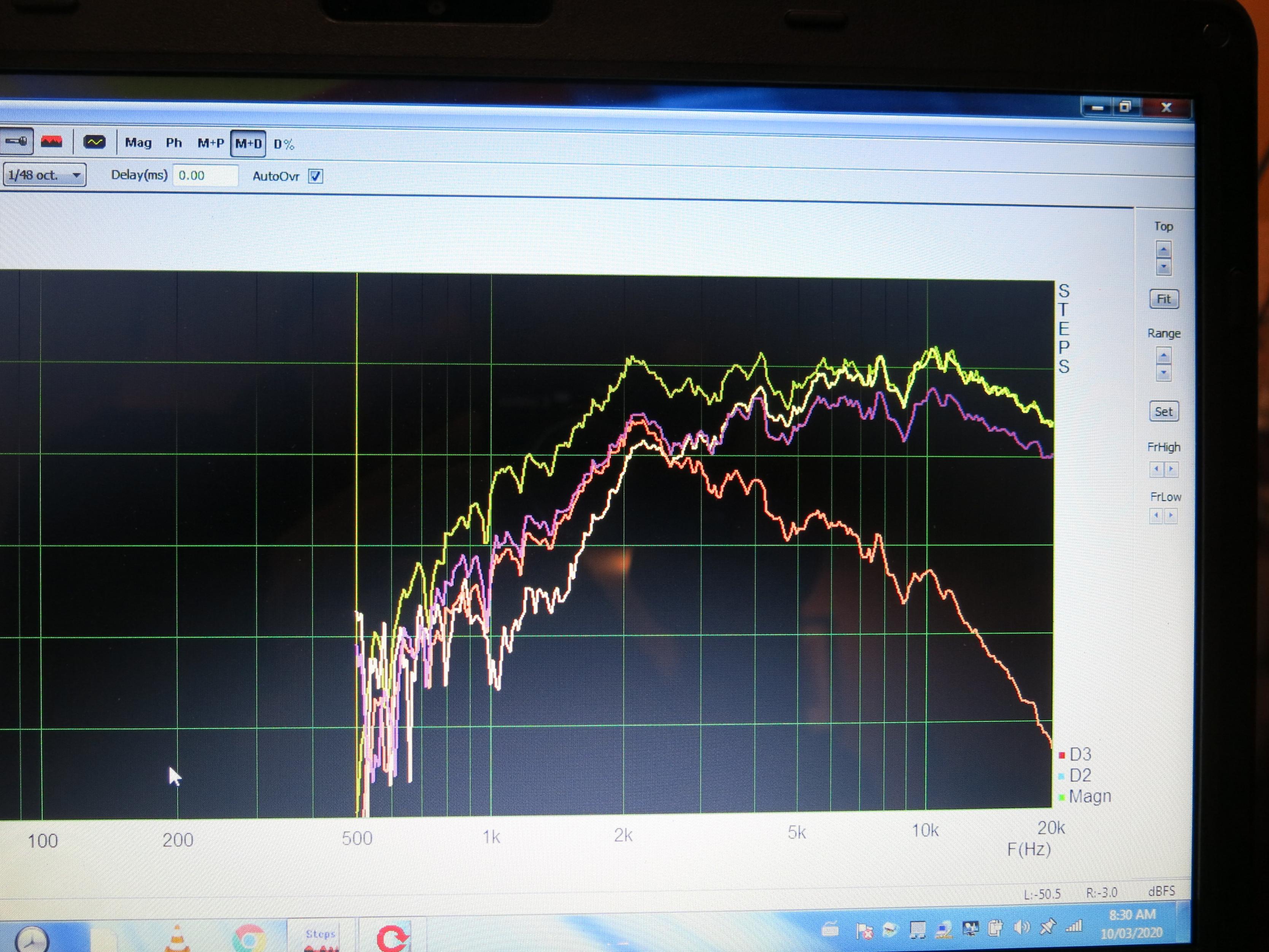Click the FrLow left arrow
1269x952 pixels.
[x=1156, y=515]
